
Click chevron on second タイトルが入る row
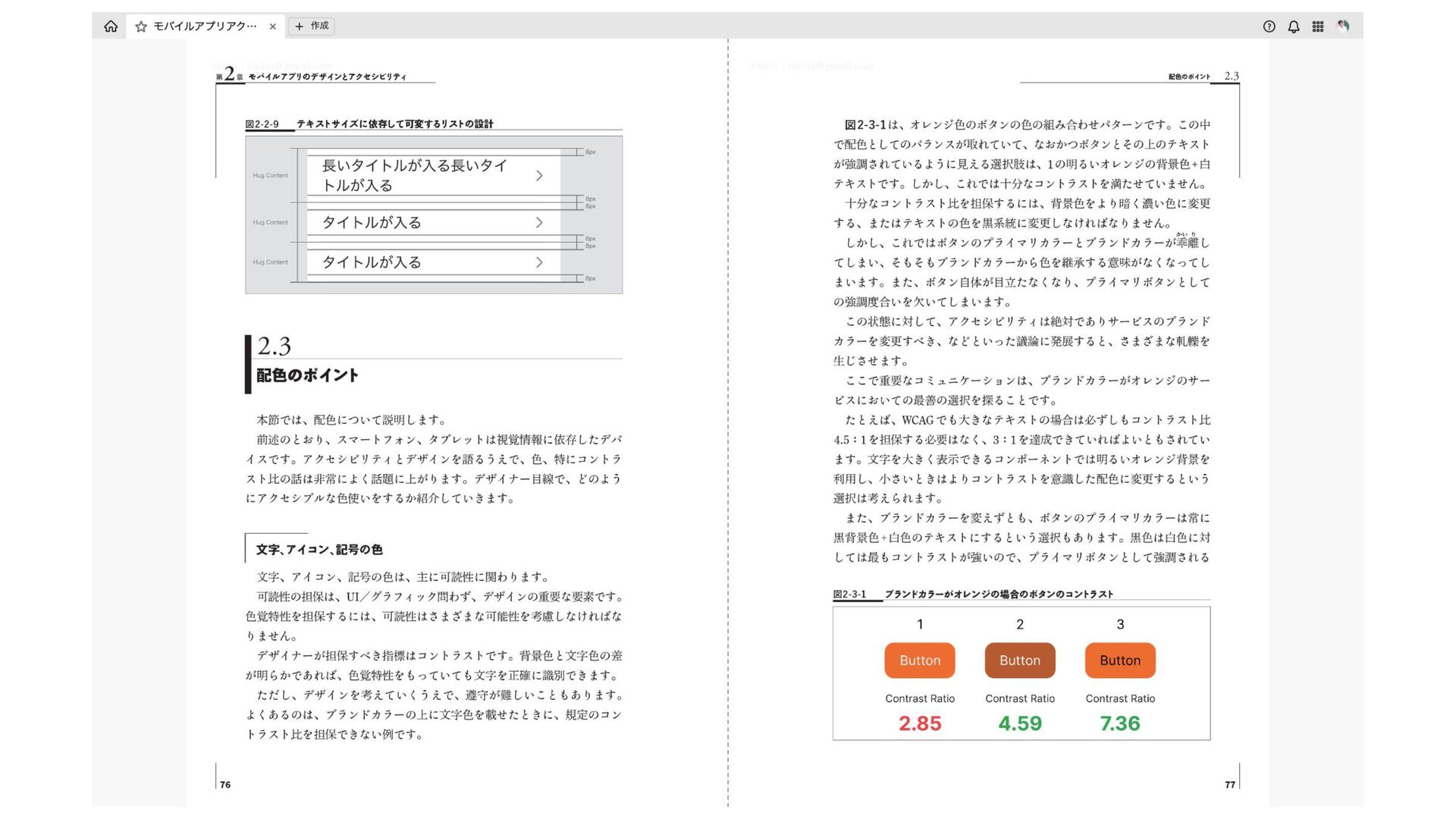tap(539, 223)
